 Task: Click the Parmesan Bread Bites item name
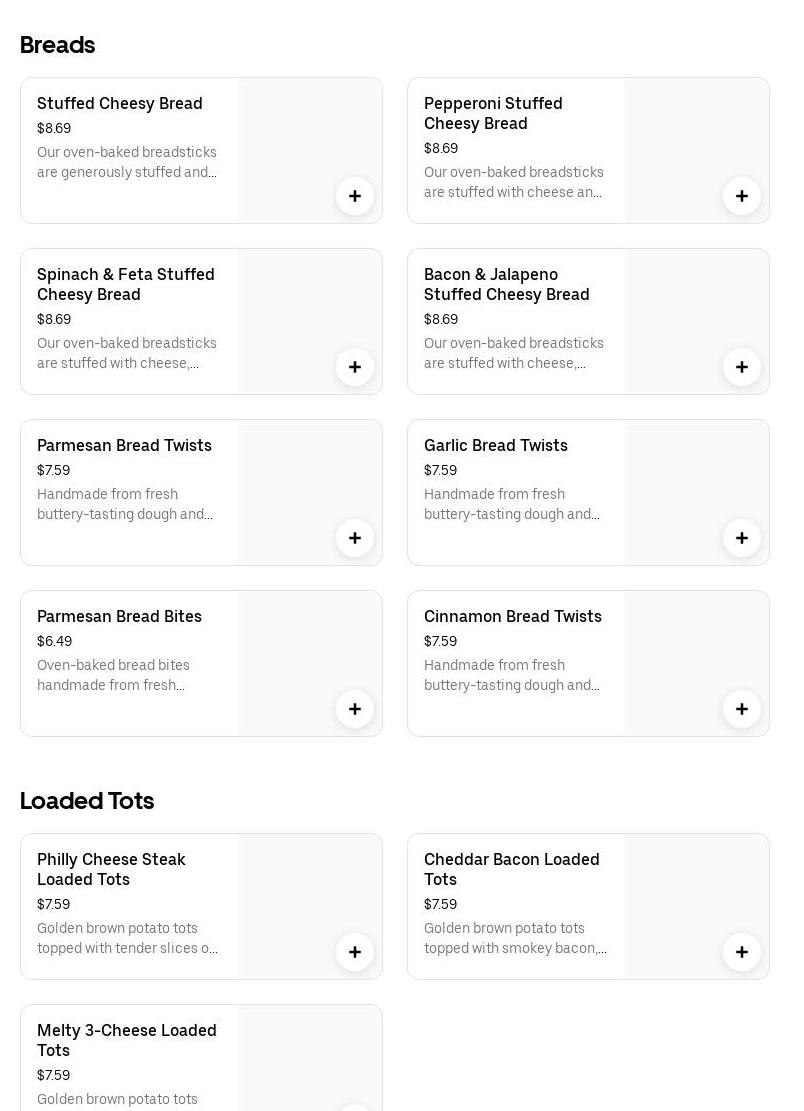pos(119,616)
